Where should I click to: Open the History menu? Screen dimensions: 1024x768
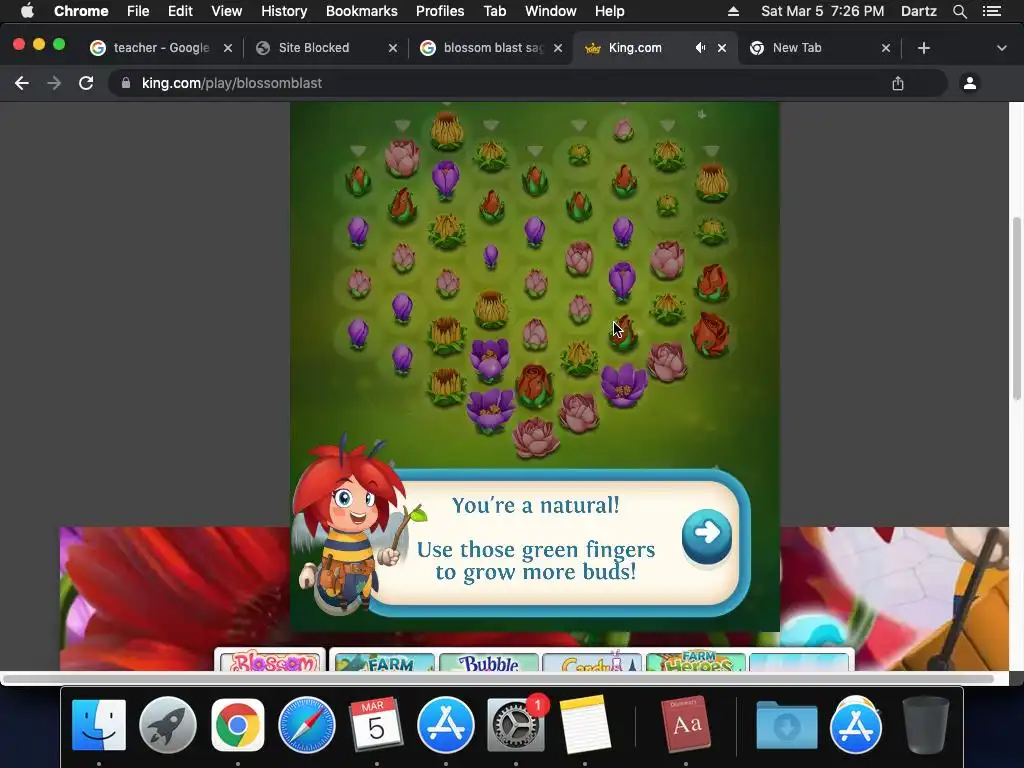tap(284, 11)
